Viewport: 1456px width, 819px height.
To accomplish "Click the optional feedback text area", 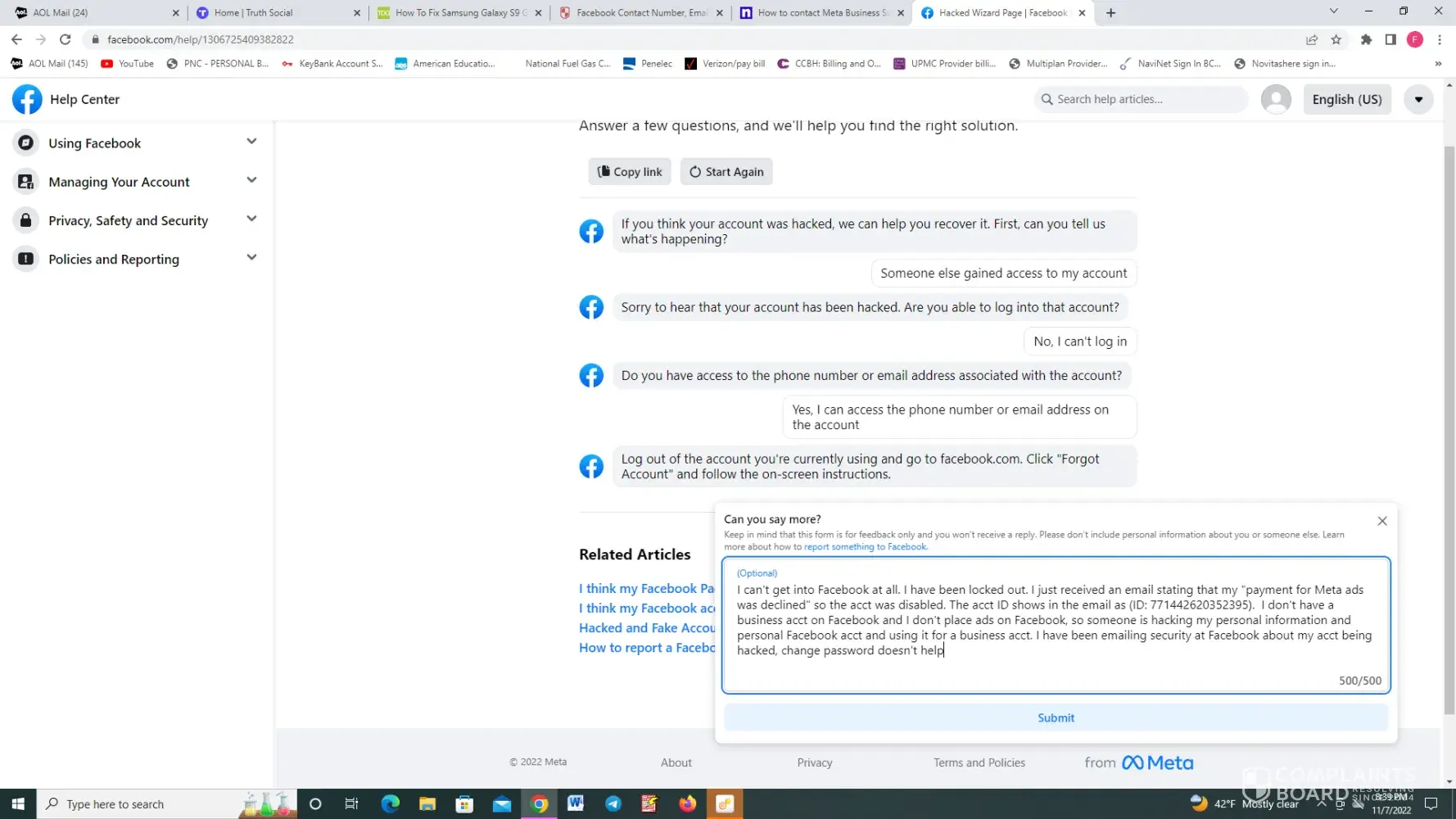I will pyautogui.click(x=1056, y=625).
